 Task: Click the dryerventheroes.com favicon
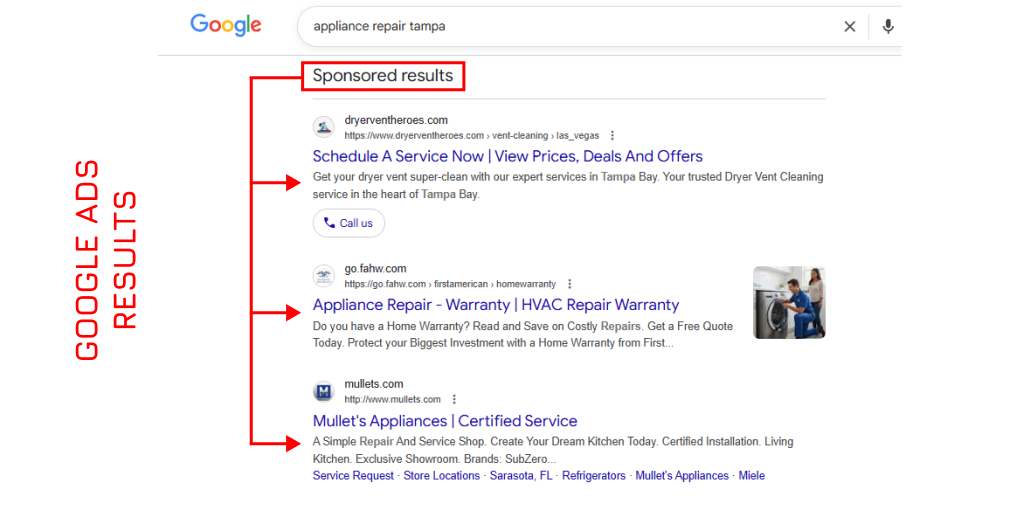323,127
